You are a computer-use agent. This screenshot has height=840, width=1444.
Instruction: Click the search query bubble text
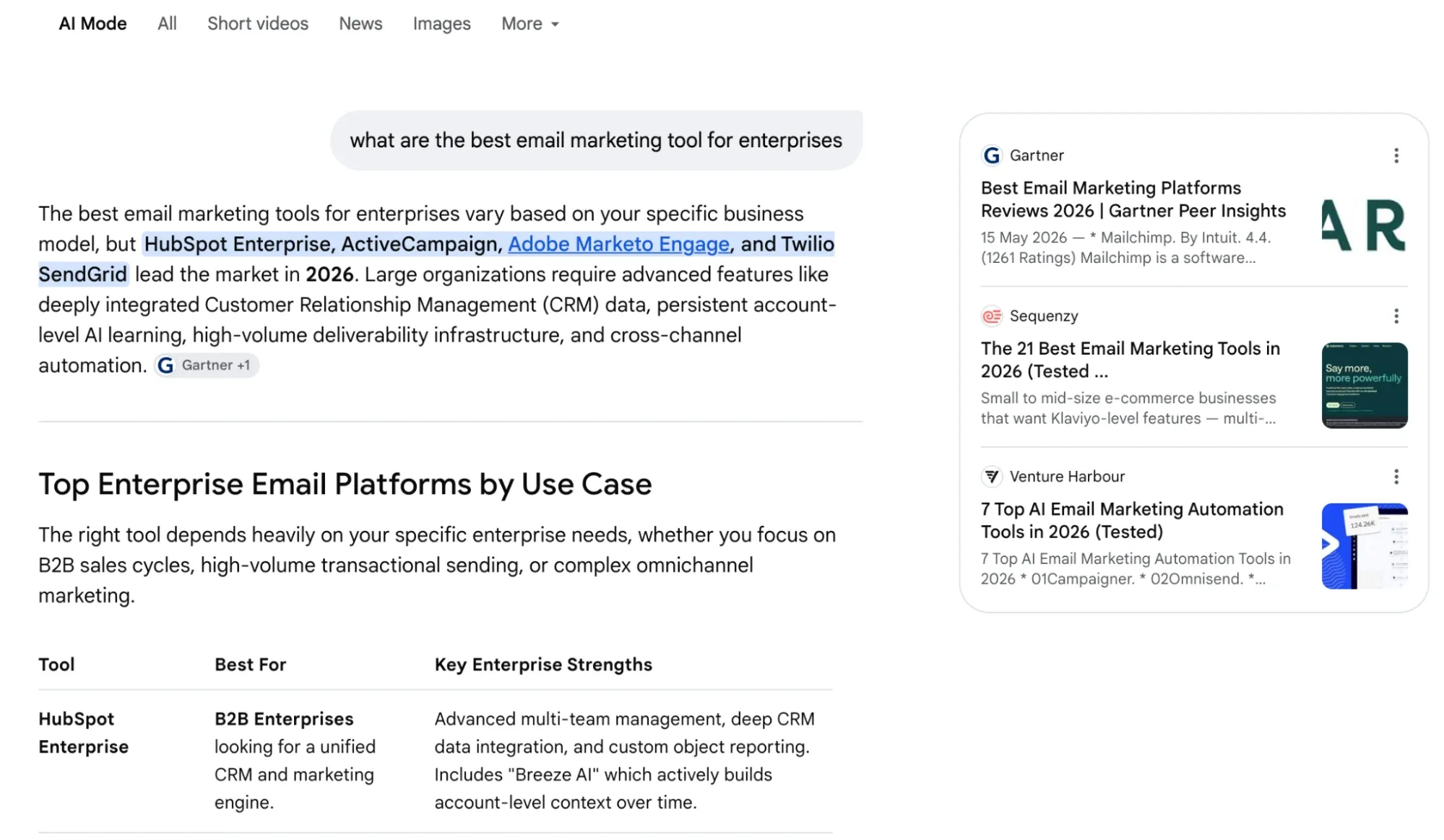(x=596, y=140)
